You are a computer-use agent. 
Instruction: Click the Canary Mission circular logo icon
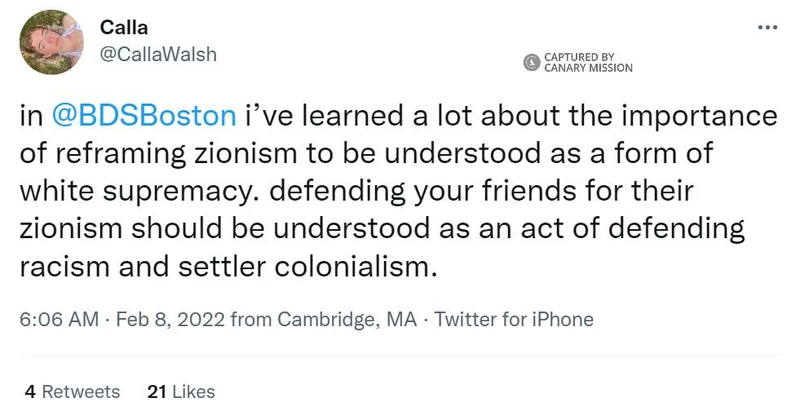[532, 63]
